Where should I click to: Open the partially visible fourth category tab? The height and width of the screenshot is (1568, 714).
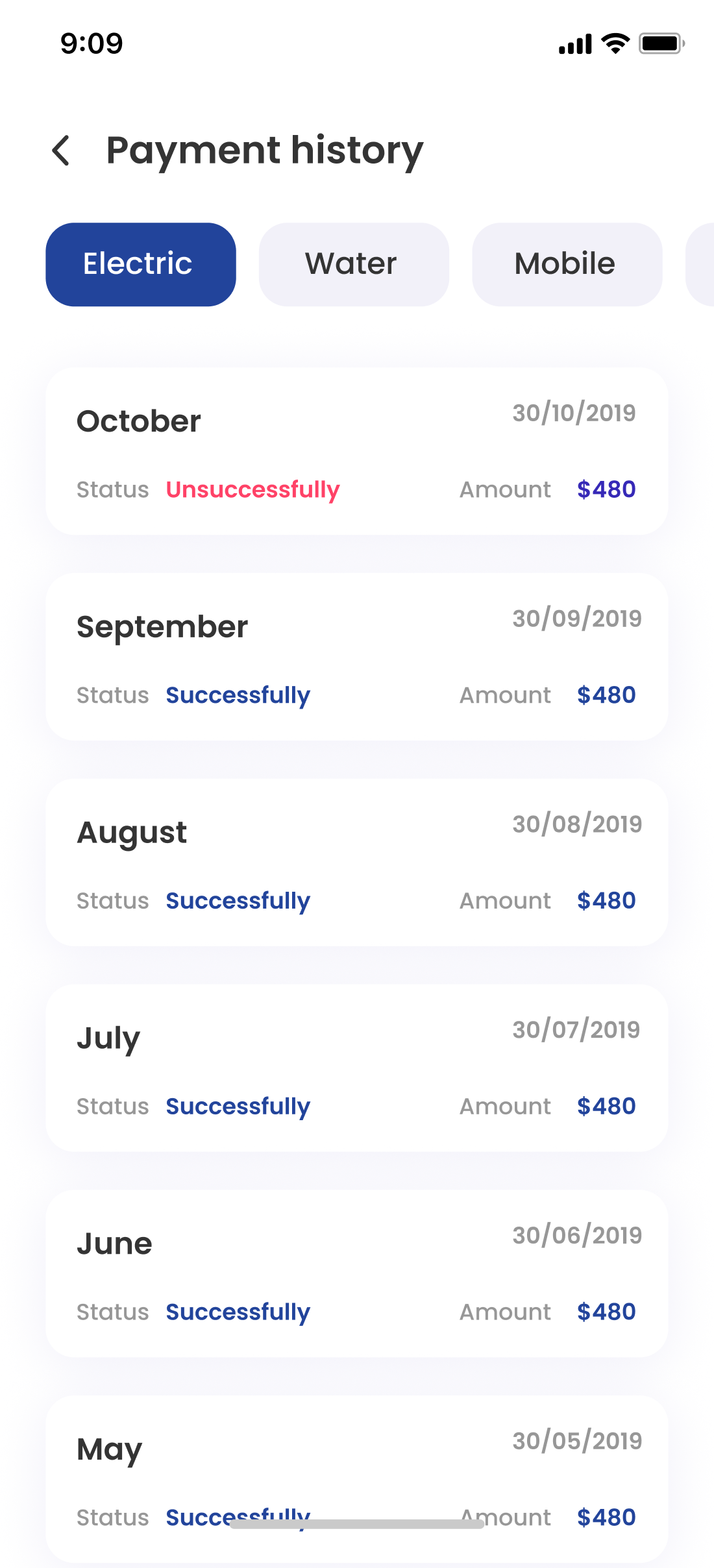click(x=701, y=264)
